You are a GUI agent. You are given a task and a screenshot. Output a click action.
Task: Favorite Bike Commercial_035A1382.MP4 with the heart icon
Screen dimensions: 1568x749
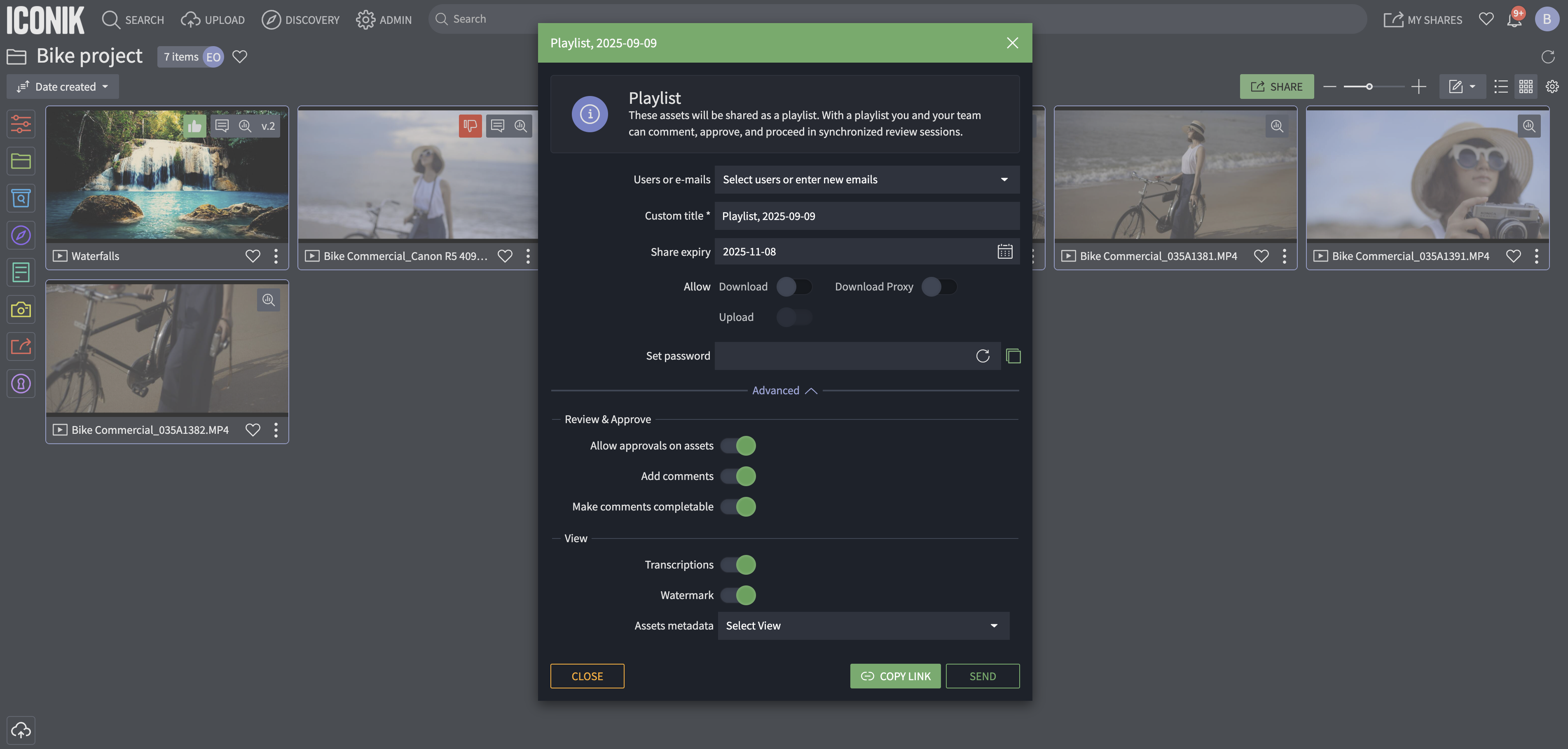pyautogui.click(x=253, y=430)
